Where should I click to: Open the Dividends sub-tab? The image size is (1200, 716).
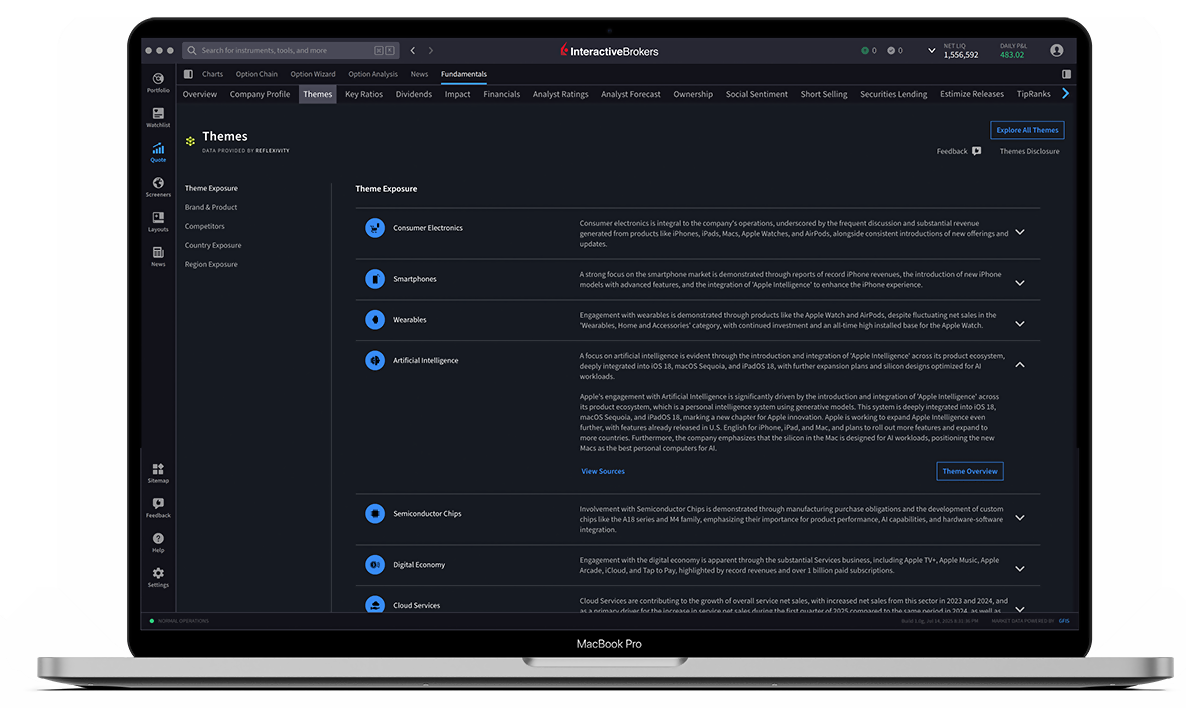414,94
